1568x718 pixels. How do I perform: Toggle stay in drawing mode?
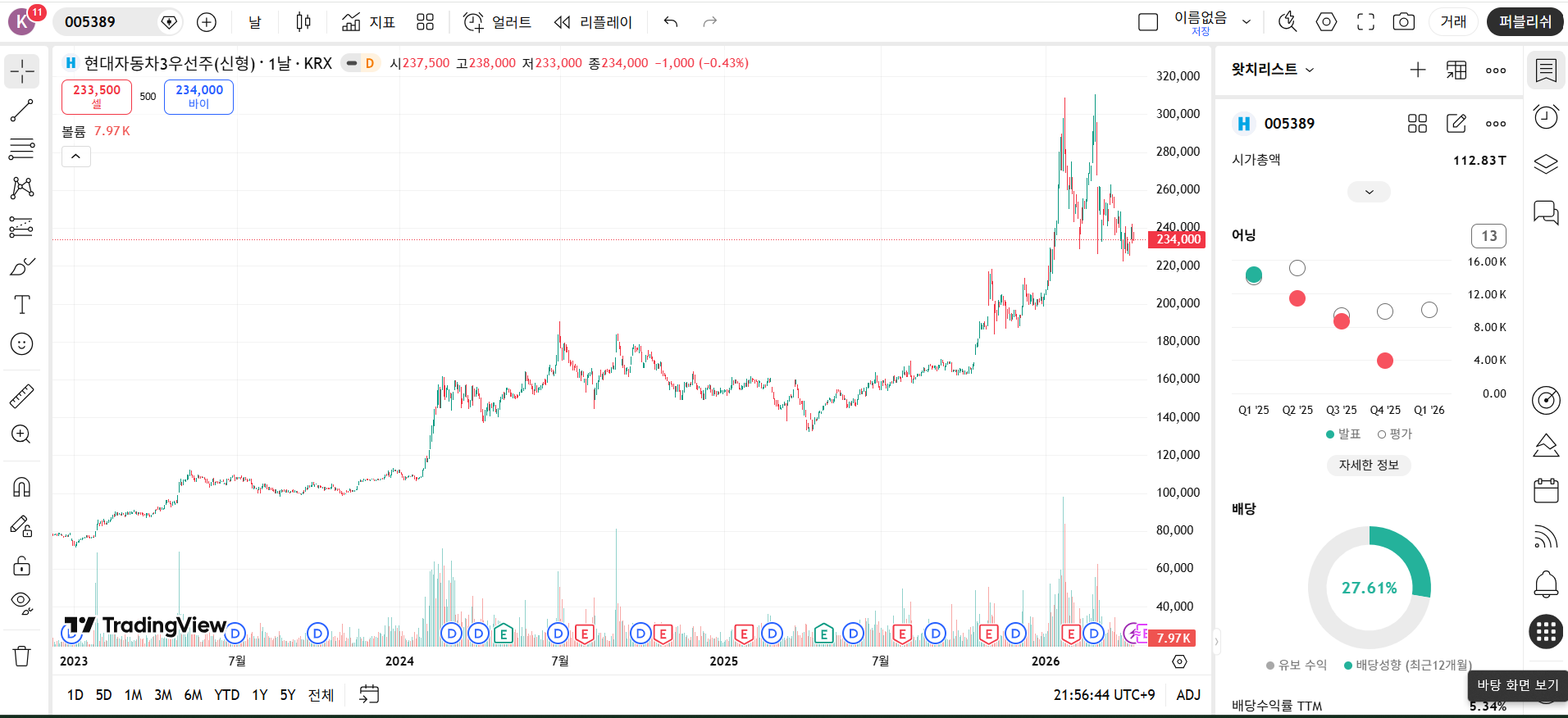22,526
